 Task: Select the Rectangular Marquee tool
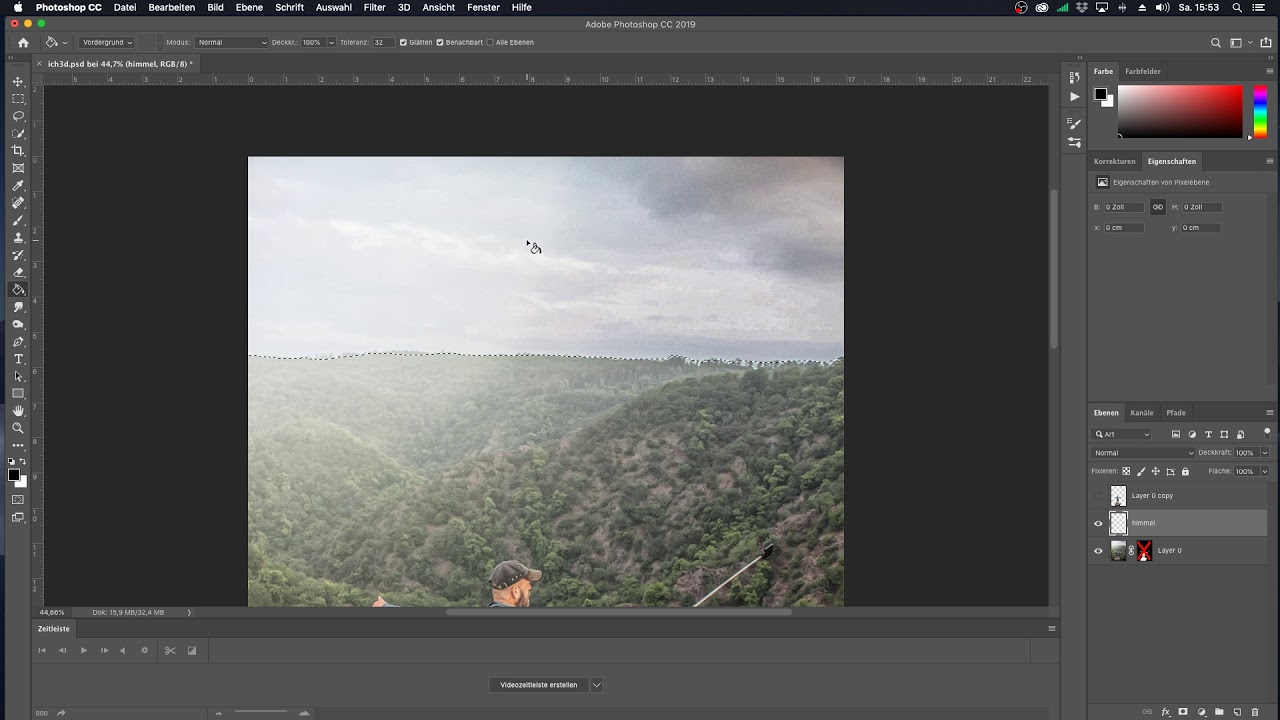[18, 98]
